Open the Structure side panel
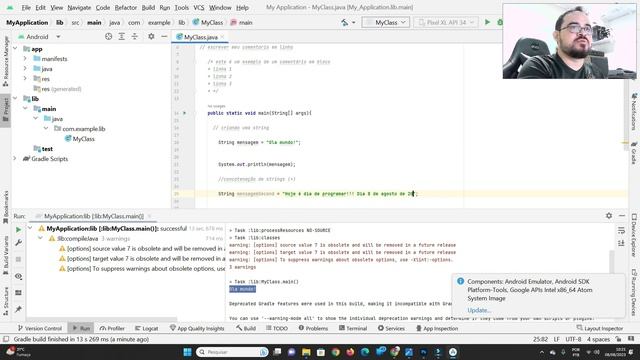 pos(6,301)
